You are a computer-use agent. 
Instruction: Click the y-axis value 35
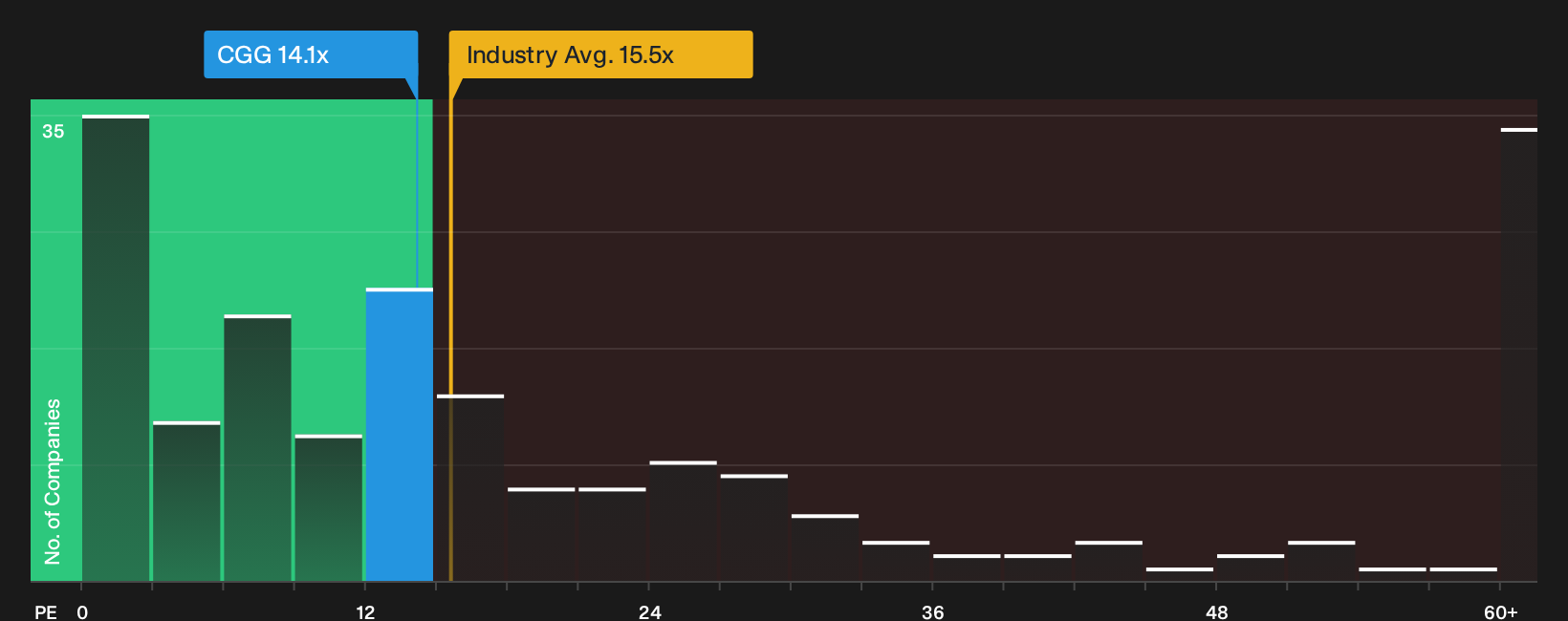(x=53, y=131)
